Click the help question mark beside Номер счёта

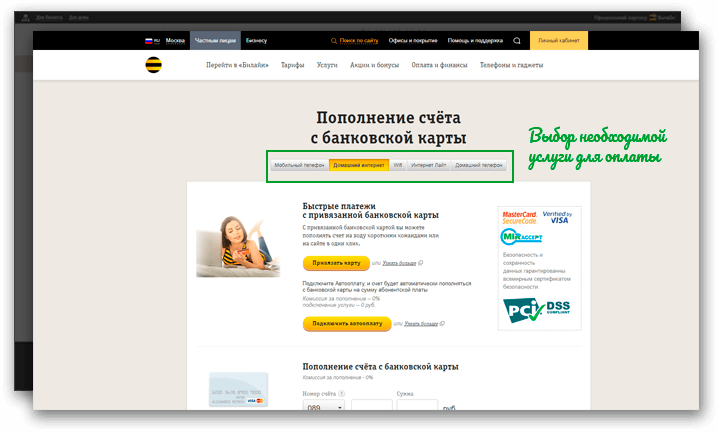[342, 395]
